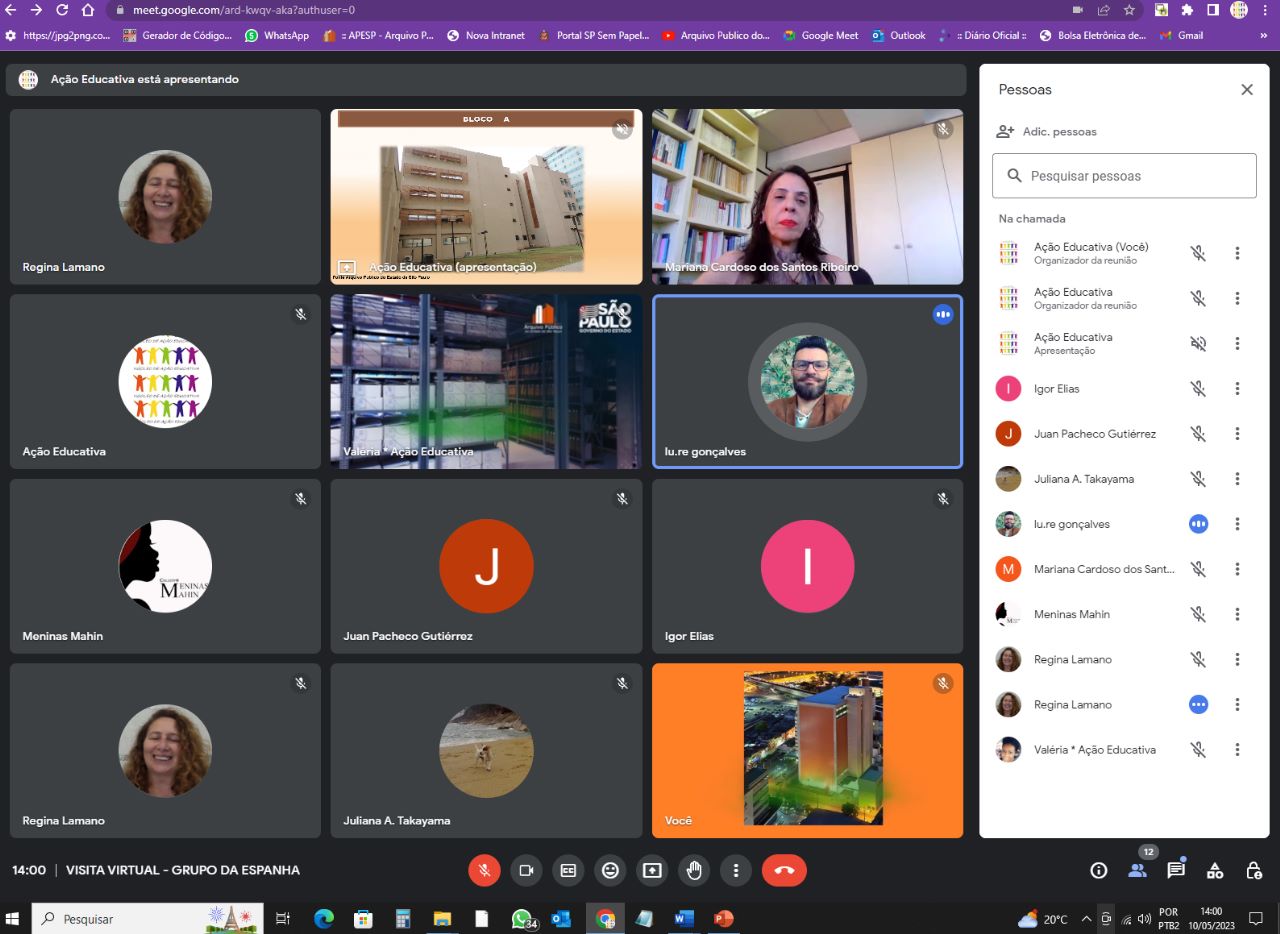Open options menu for Juliana A. Takayama
The width and height of the screenshot is (1280, 934).
click(1237, 479)
